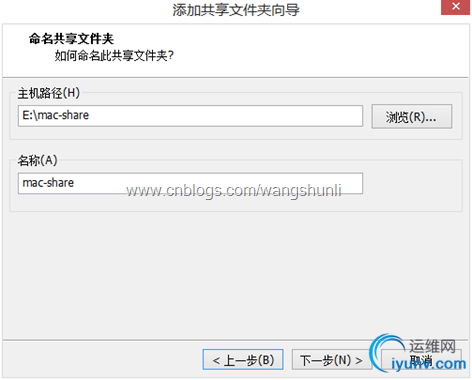Click into the 名称(A) name input field
The image size is (472, 380).
[190, 183]
